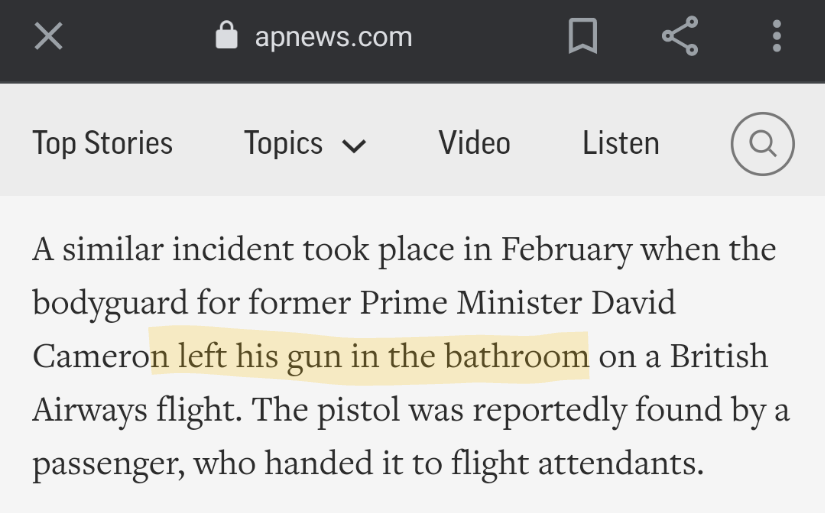Screen dimensions: 825x513
Task: Click the apnews.com address text
Action: (x=333, y=38)
